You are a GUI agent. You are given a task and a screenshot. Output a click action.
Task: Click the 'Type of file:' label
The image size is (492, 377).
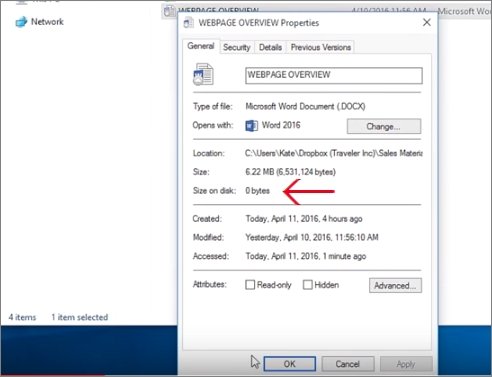coord(213,106)
